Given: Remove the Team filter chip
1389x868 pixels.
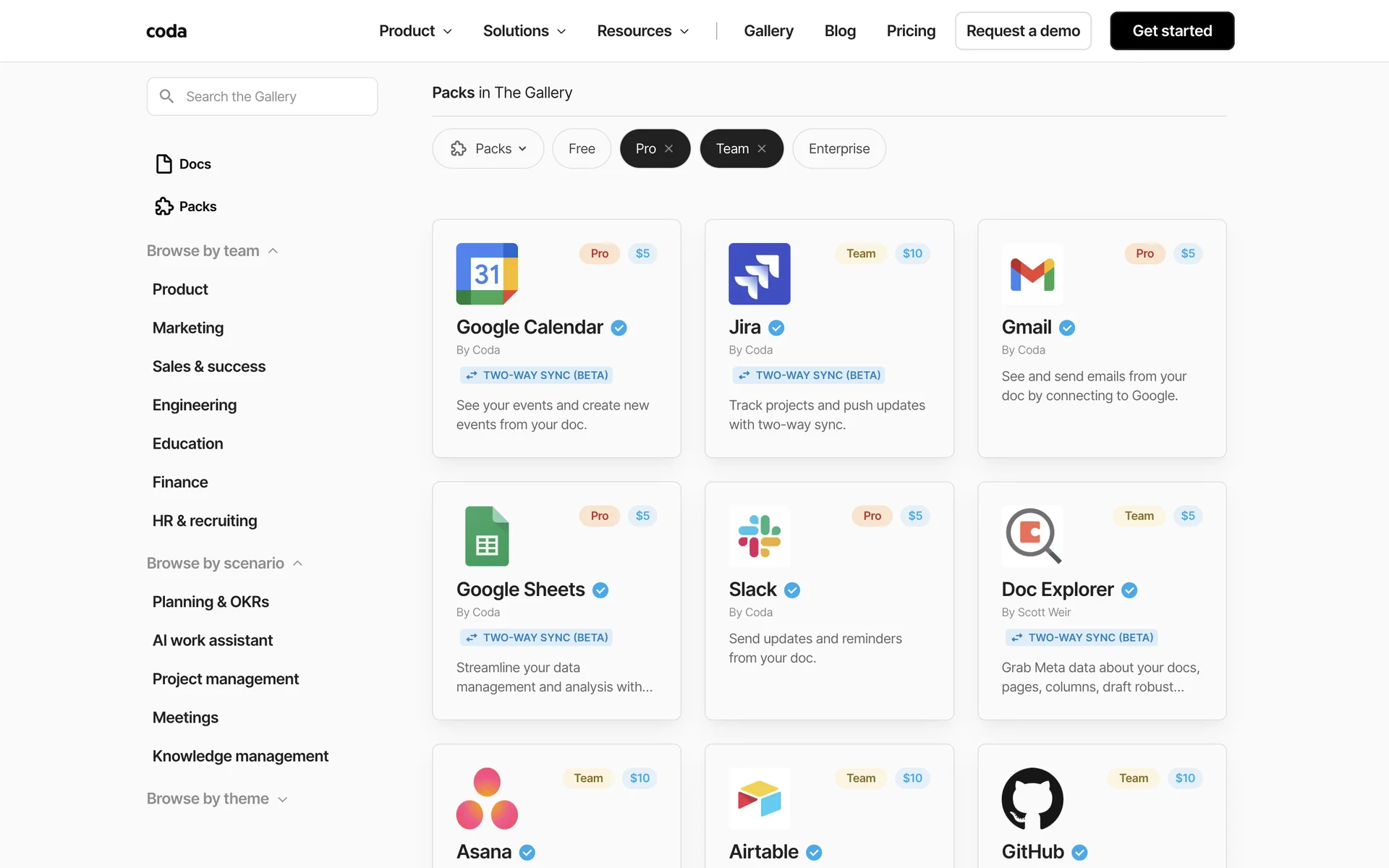Looking at the screenshot, I should tap(762, 148).
